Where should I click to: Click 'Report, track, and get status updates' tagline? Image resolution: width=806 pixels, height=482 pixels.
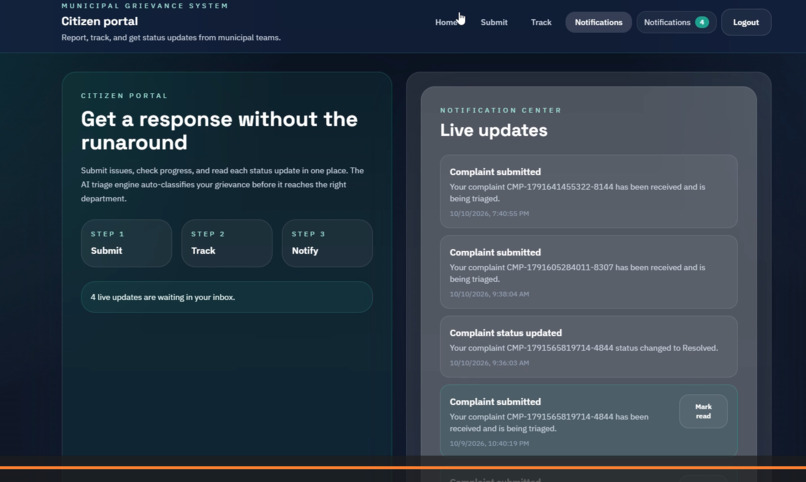(171, 38)
